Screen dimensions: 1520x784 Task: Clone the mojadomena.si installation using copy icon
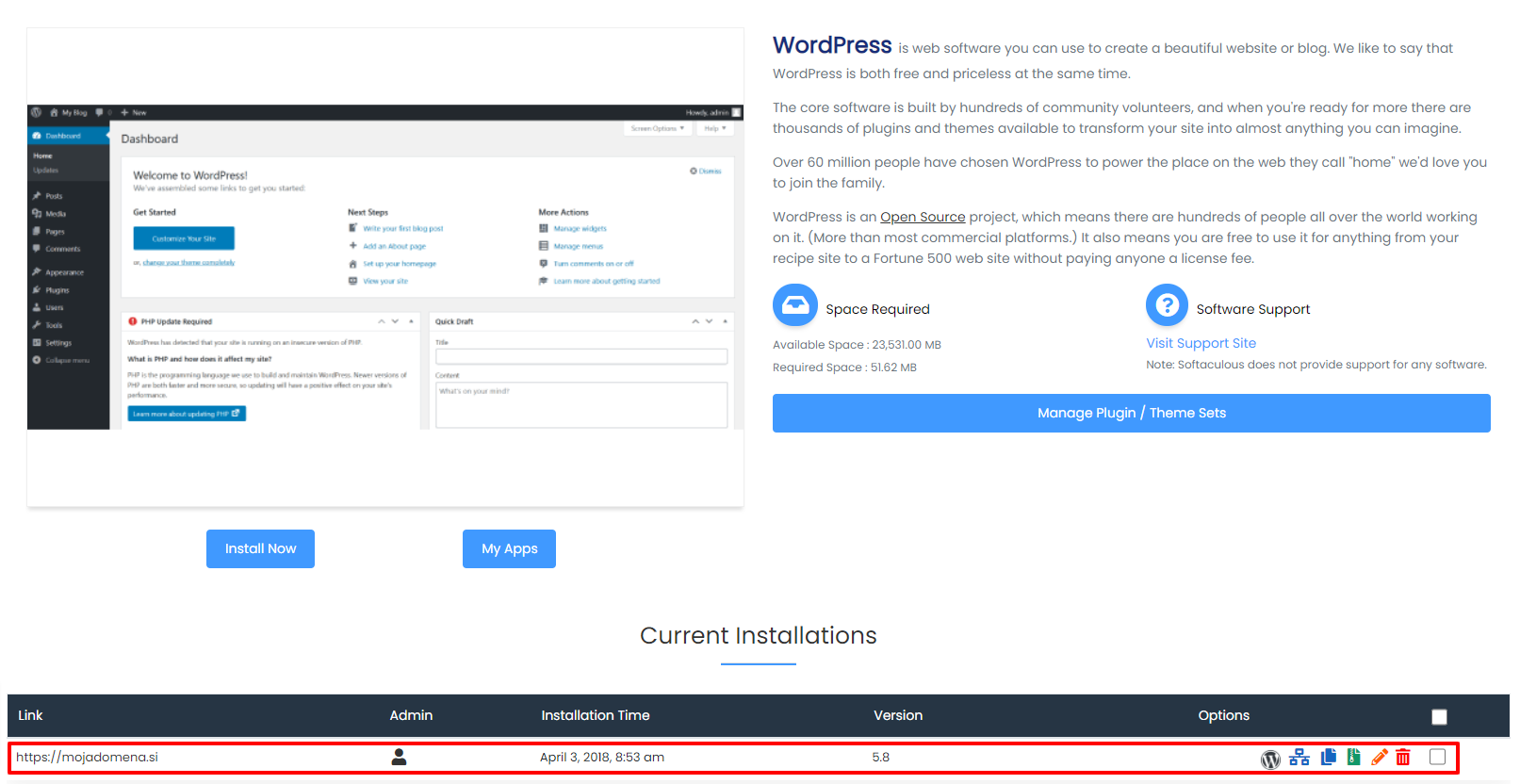[x=1329, y=757]
